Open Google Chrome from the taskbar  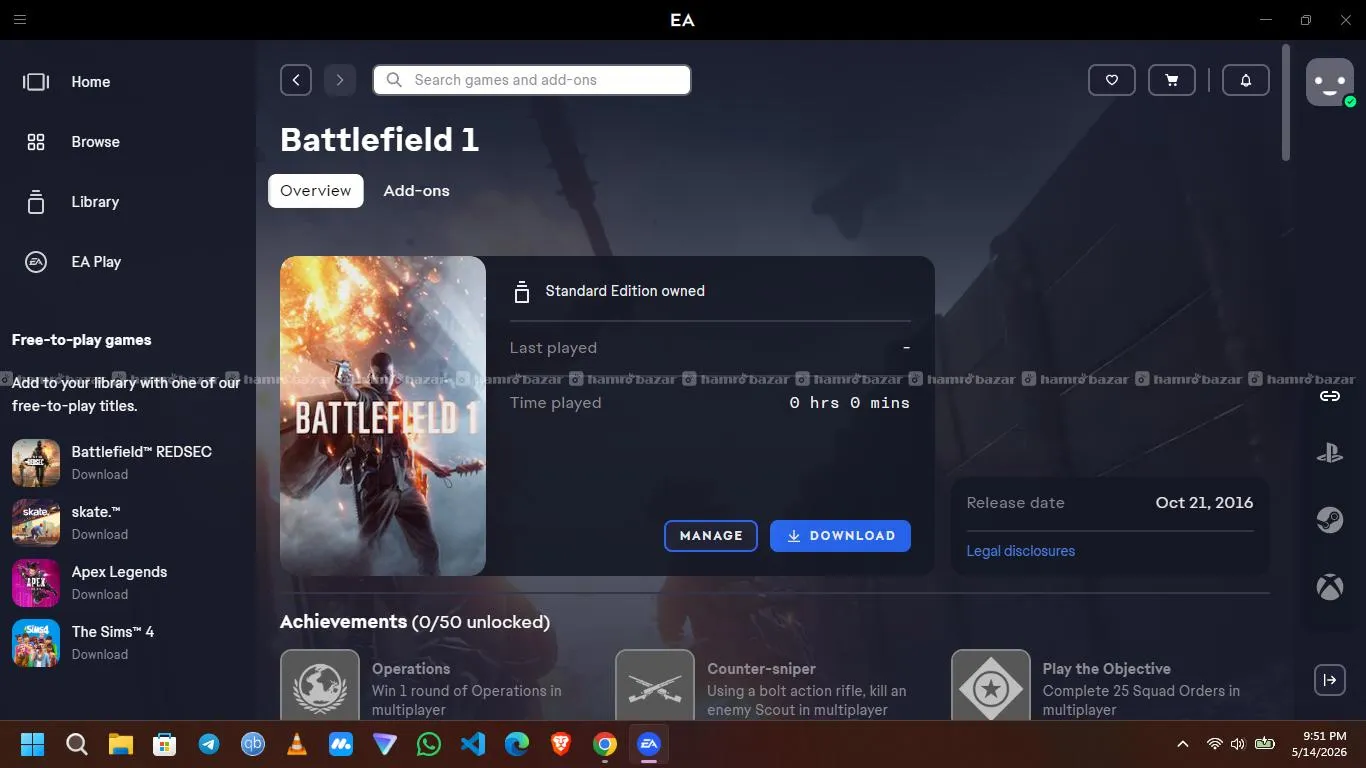pos(605,744)
